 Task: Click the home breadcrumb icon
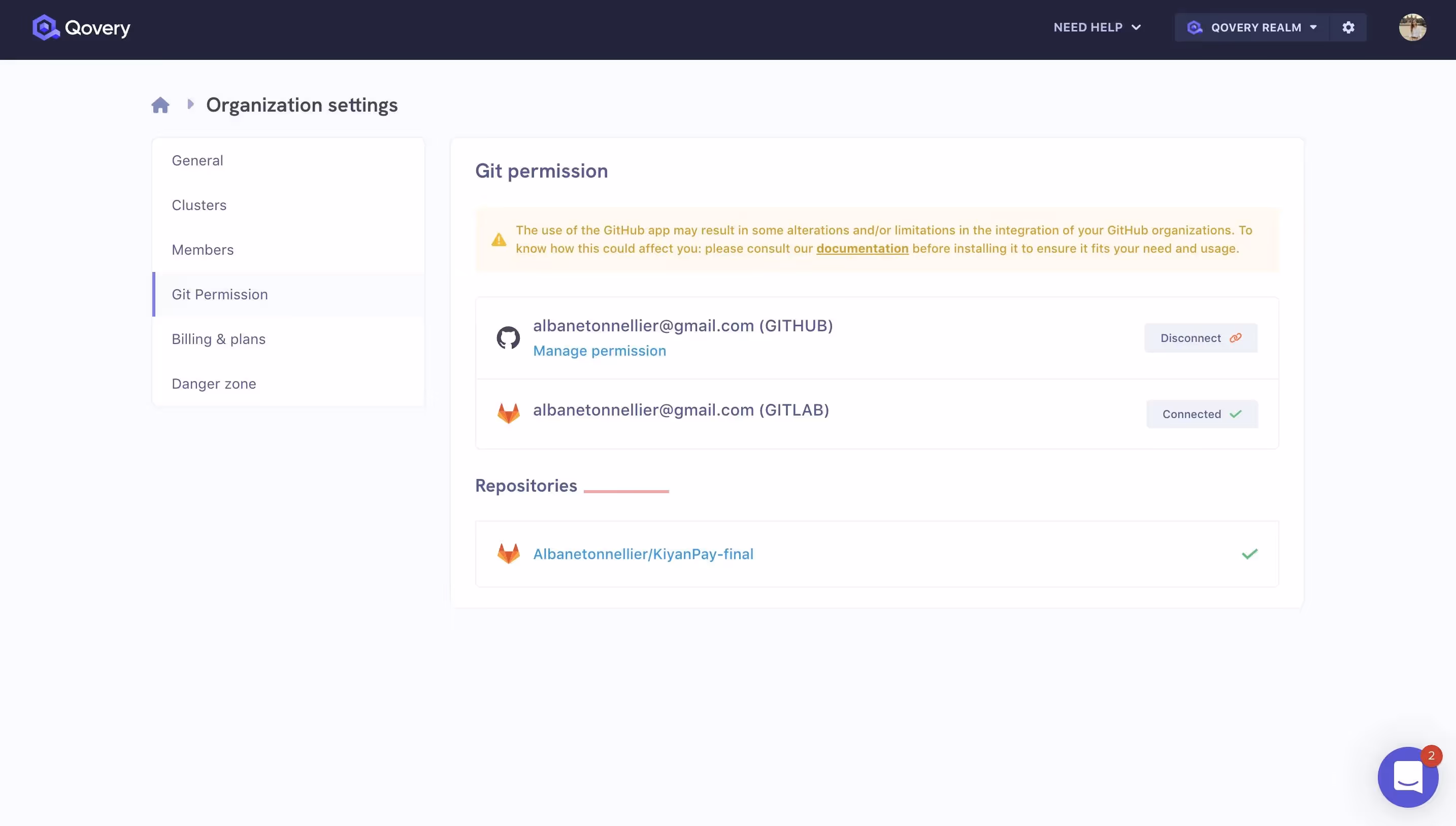tap(160, 105)
